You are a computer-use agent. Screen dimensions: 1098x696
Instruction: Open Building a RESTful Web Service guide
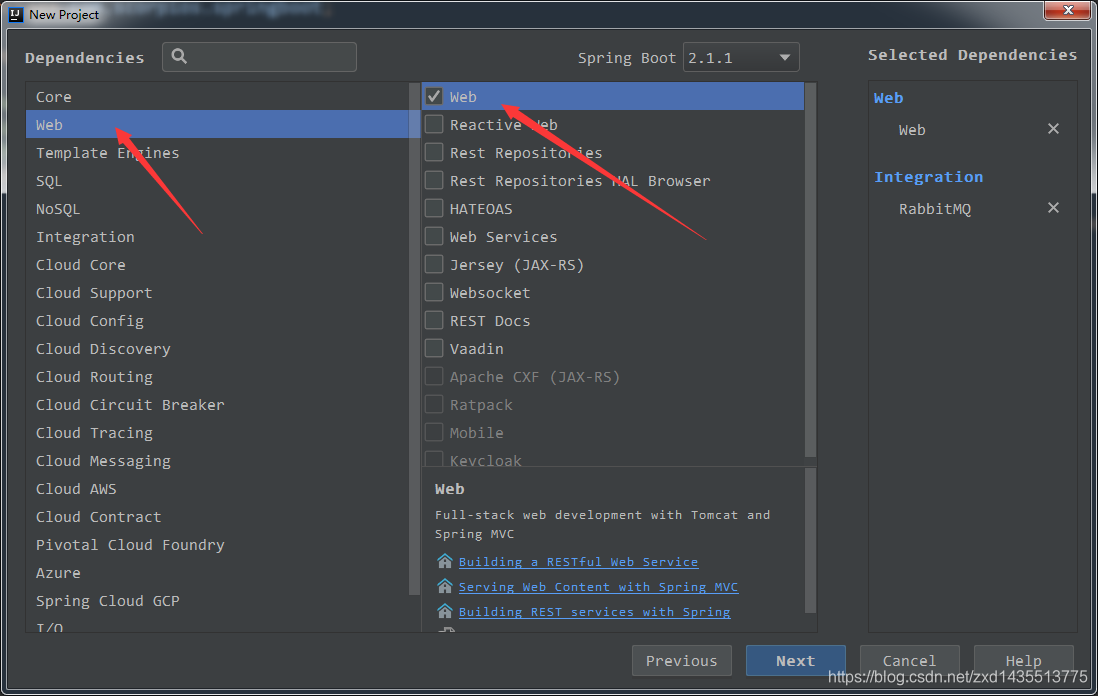578,562
